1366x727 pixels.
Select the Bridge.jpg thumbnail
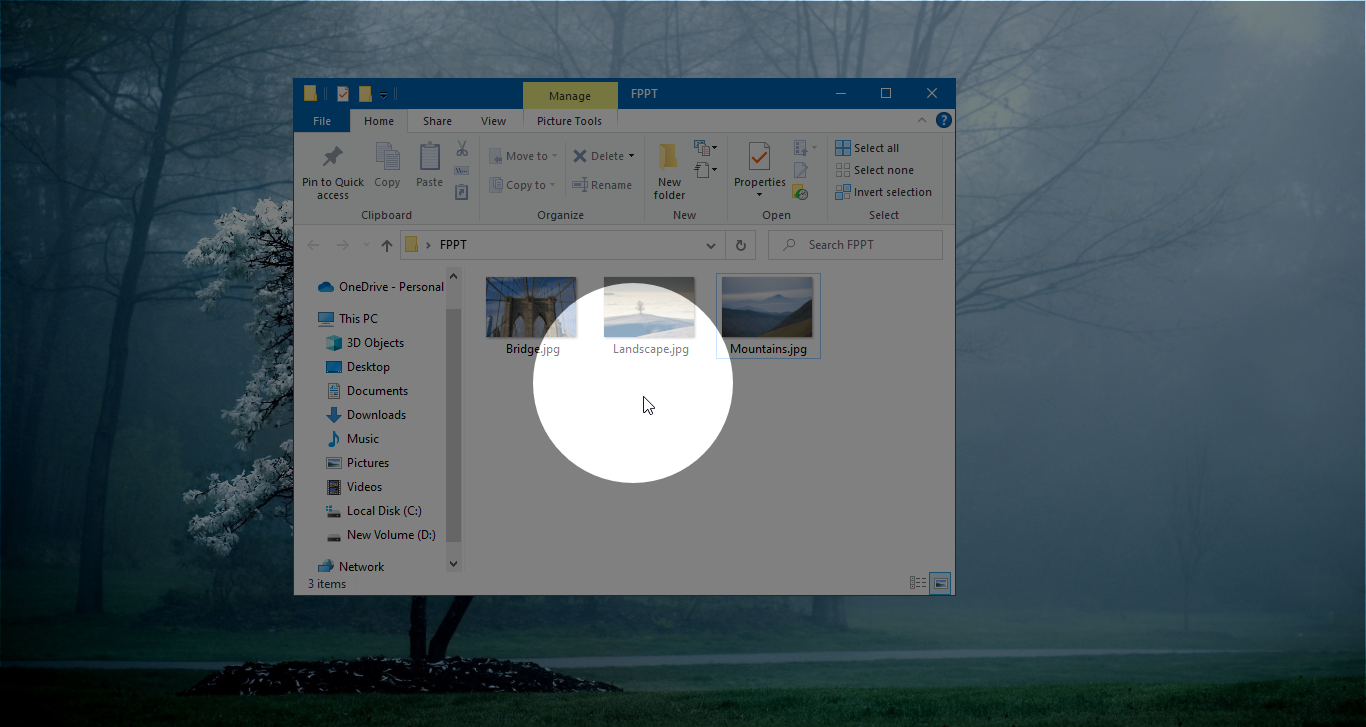click(531, 308)
